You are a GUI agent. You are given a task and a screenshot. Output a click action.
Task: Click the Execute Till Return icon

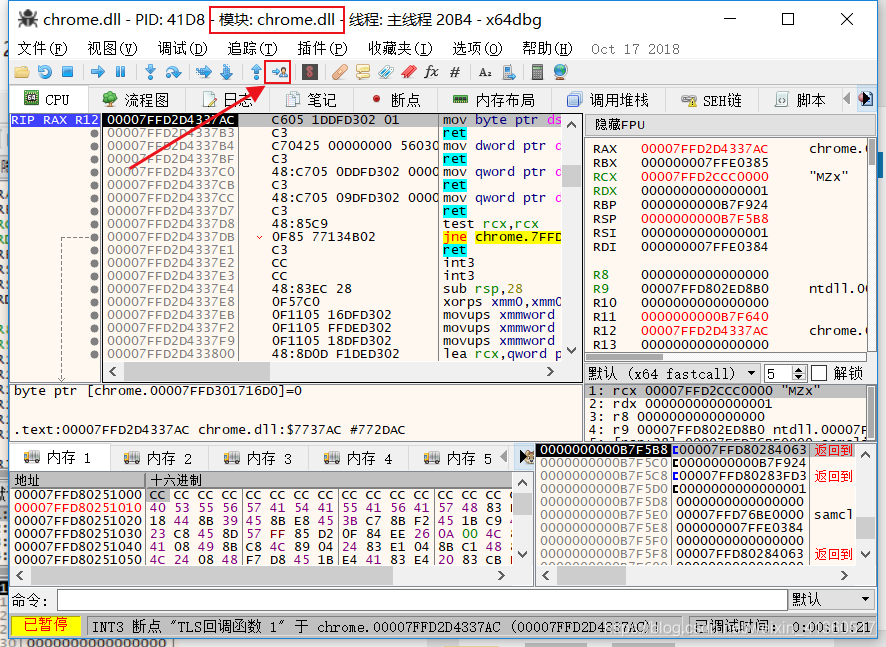256,72
